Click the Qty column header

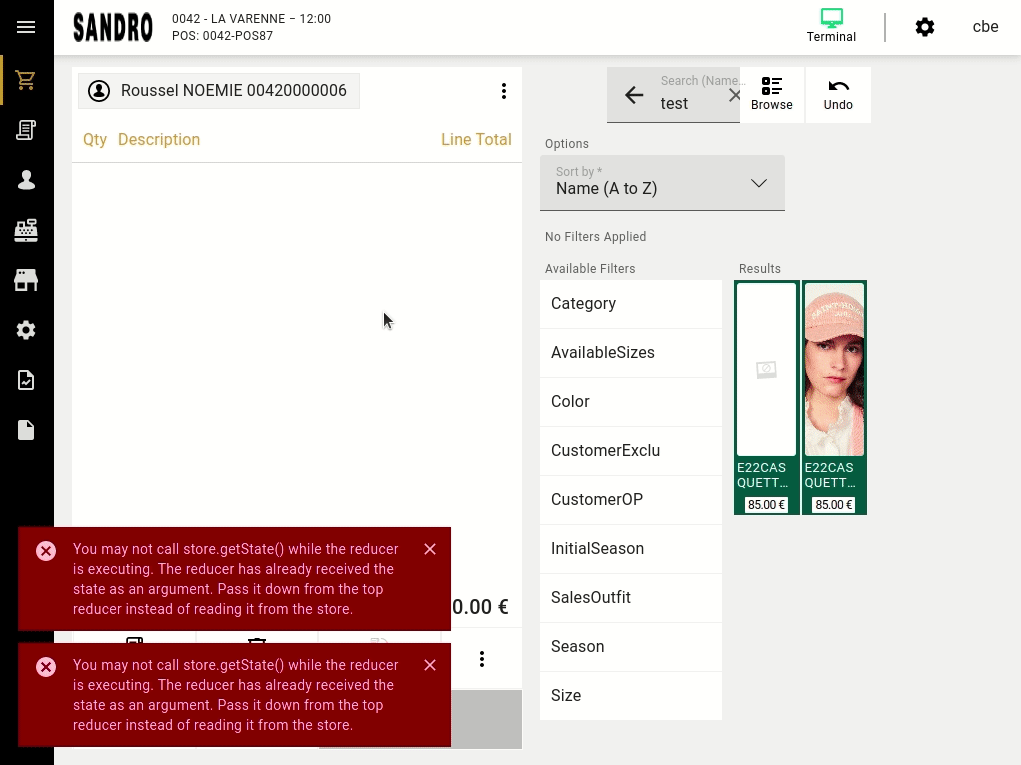95,139
